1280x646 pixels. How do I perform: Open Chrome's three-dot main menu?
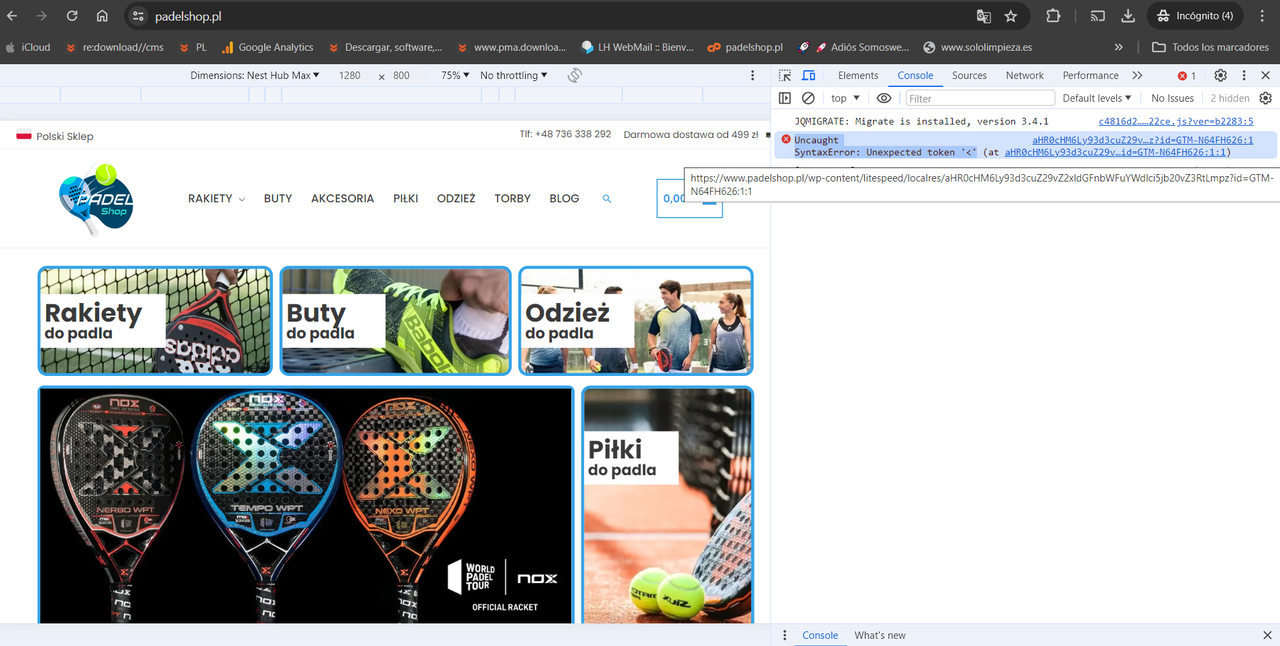click(x=1262, y=16)
